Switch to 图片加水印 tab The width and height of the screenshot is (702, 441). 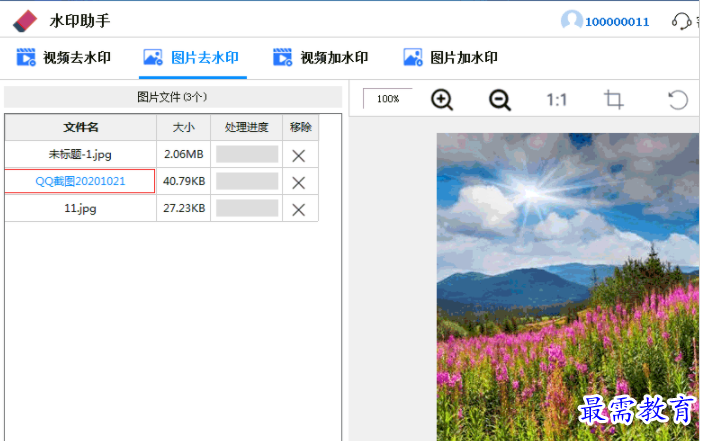point(450,58)
